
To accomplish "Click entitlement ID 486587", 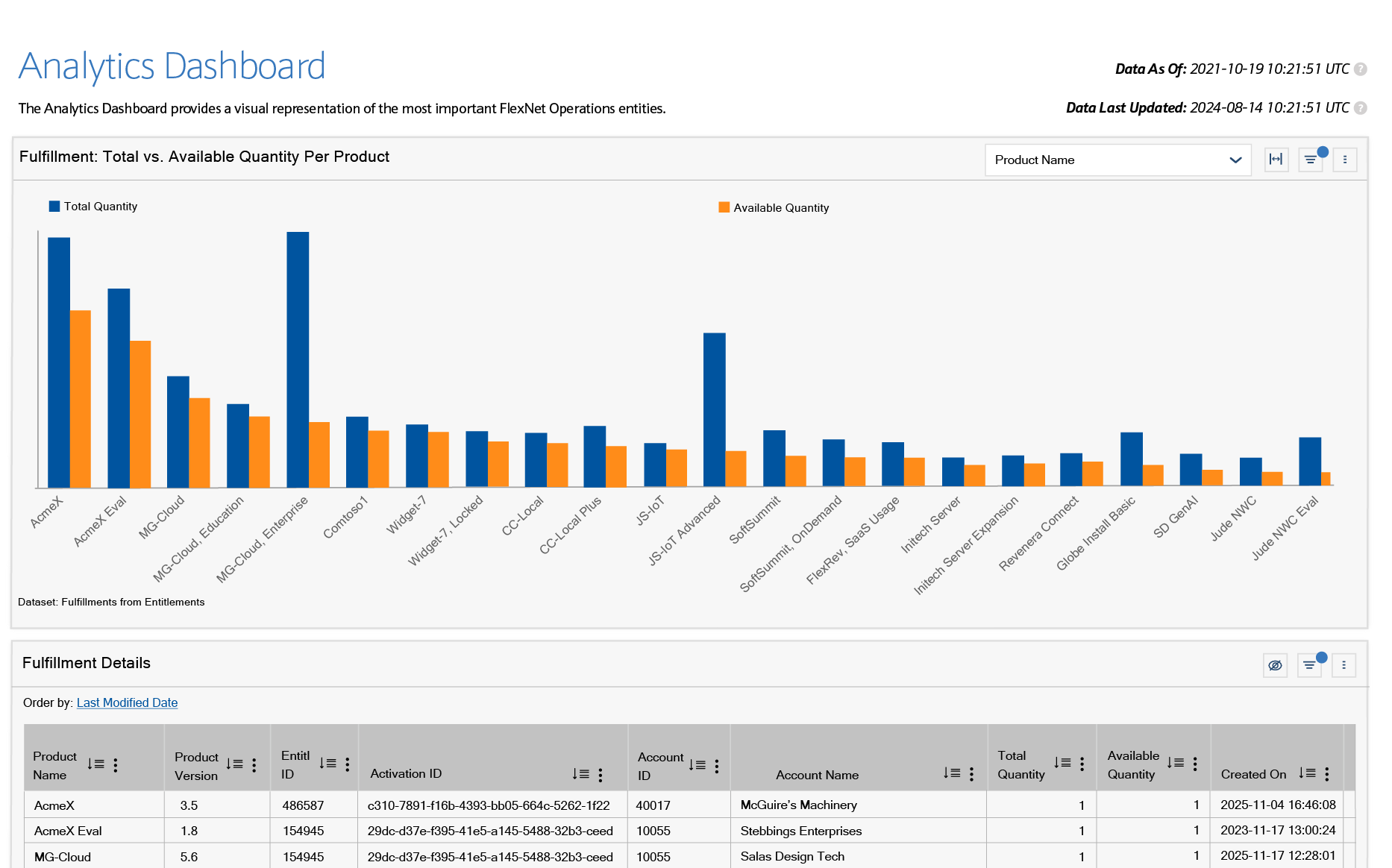I will (x=304, y=805).
